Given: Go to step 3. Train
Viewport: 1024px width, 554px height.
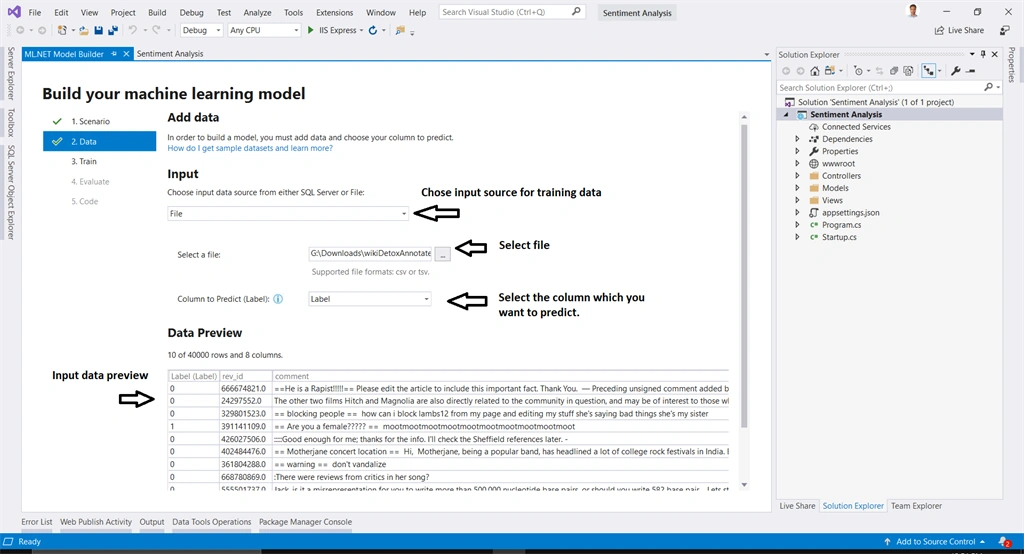Looking at the screenshot, I should 84,161.
